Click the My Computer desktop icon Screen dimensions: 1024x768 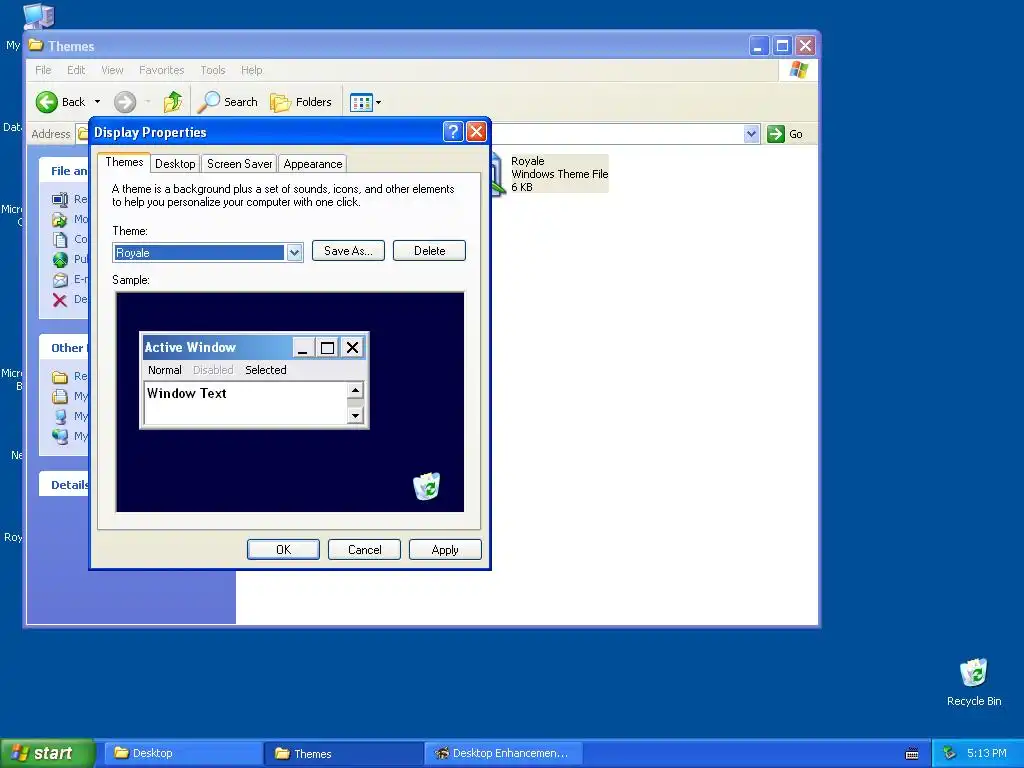tap(38, 16)
